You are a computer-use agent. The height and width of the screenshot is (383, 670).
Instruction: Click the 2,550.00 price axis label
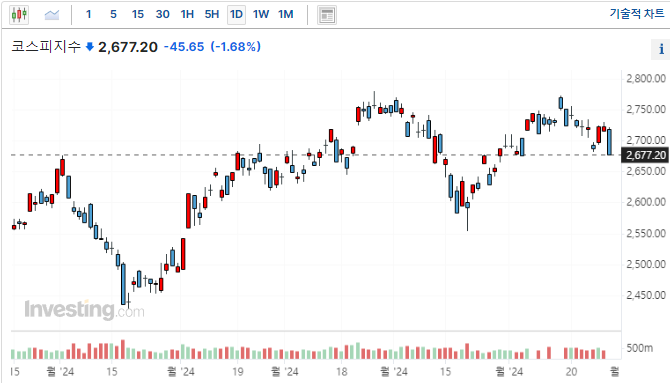(646, 233)
